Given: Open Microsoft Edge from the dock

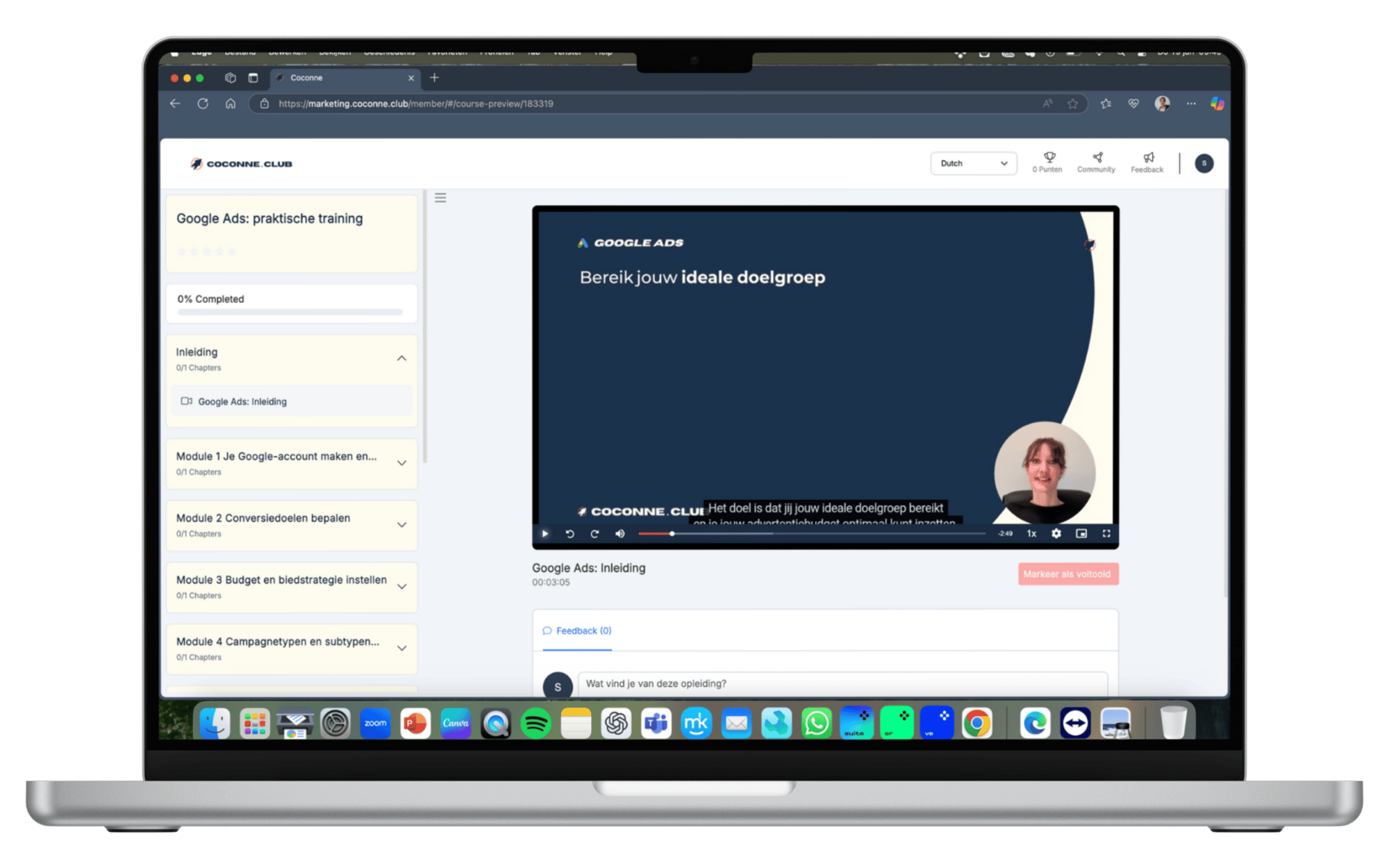Looking at the screenshot, I should coord(1035,723).
